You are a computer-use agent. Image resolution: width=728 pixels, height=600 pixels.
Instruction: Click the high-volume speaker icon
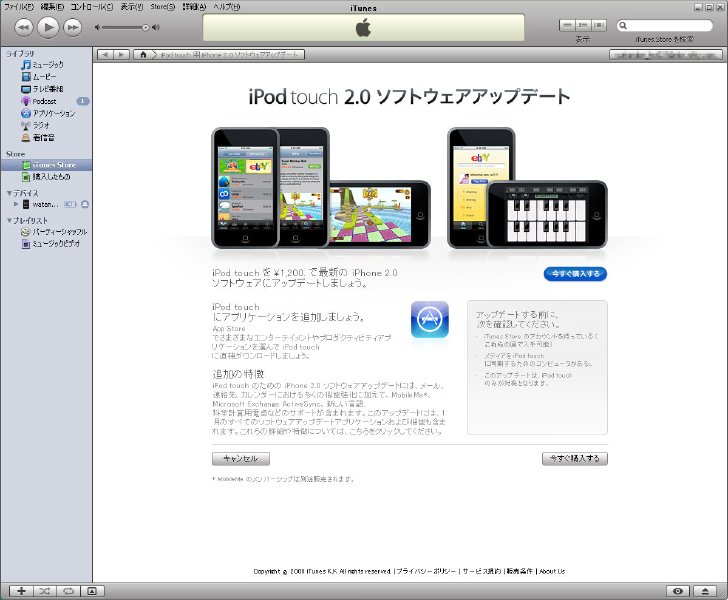[156, 27]
